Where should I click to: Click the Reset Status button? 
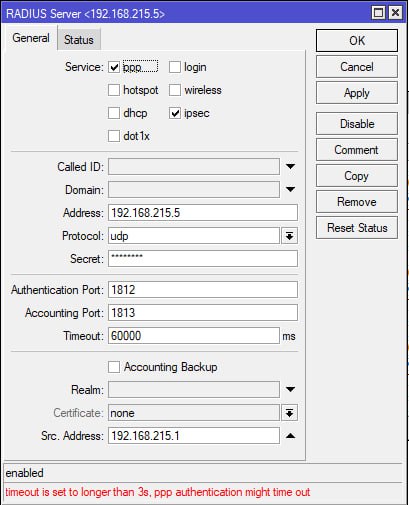pyautogui.click(x=357, y=228)
